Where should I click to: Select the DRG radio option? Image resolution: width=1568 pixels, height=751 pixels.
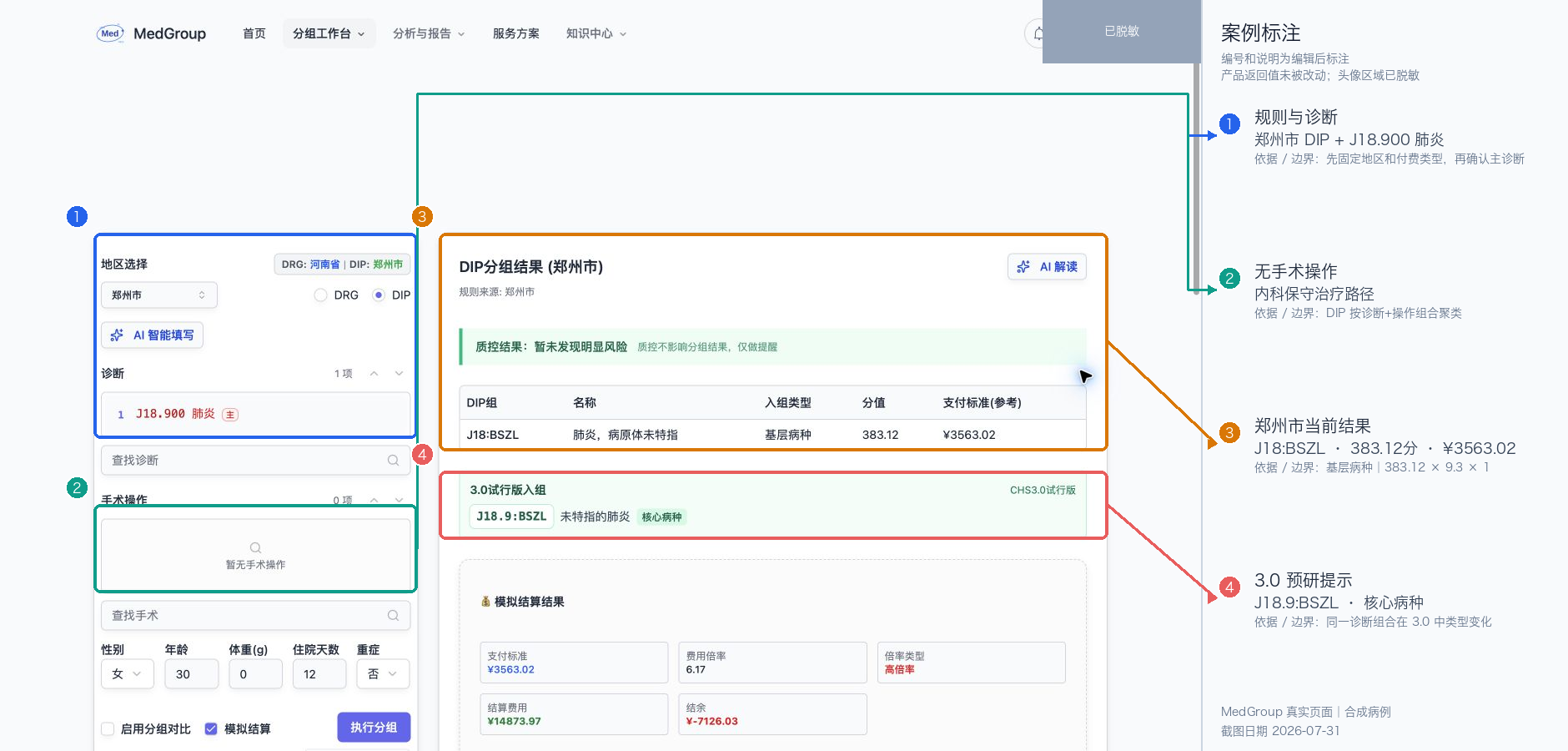point(320,295)
